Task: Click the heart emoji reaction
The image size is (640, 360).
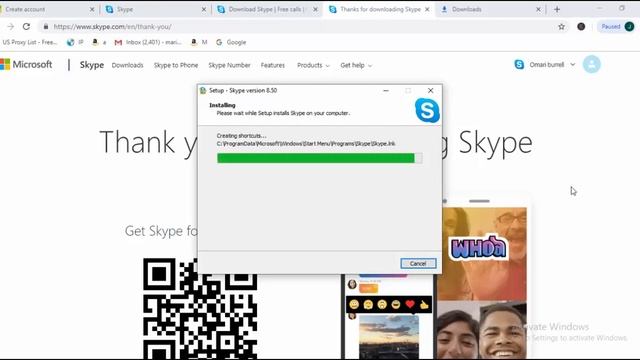Action: [x=410, y=304]
